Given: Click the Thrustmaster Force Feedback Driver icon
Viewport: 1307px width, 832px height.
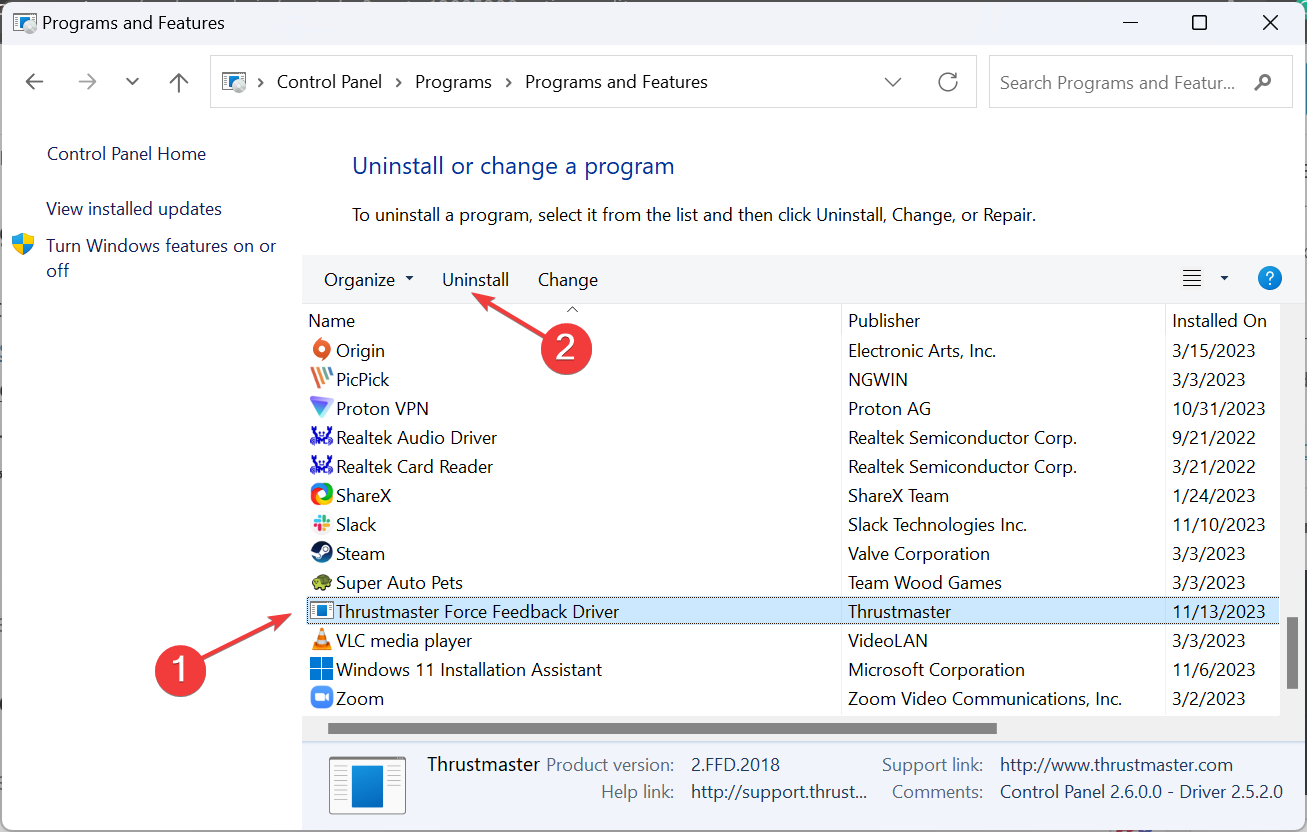Looking at the screenshot, I should (x=321, y=611).
